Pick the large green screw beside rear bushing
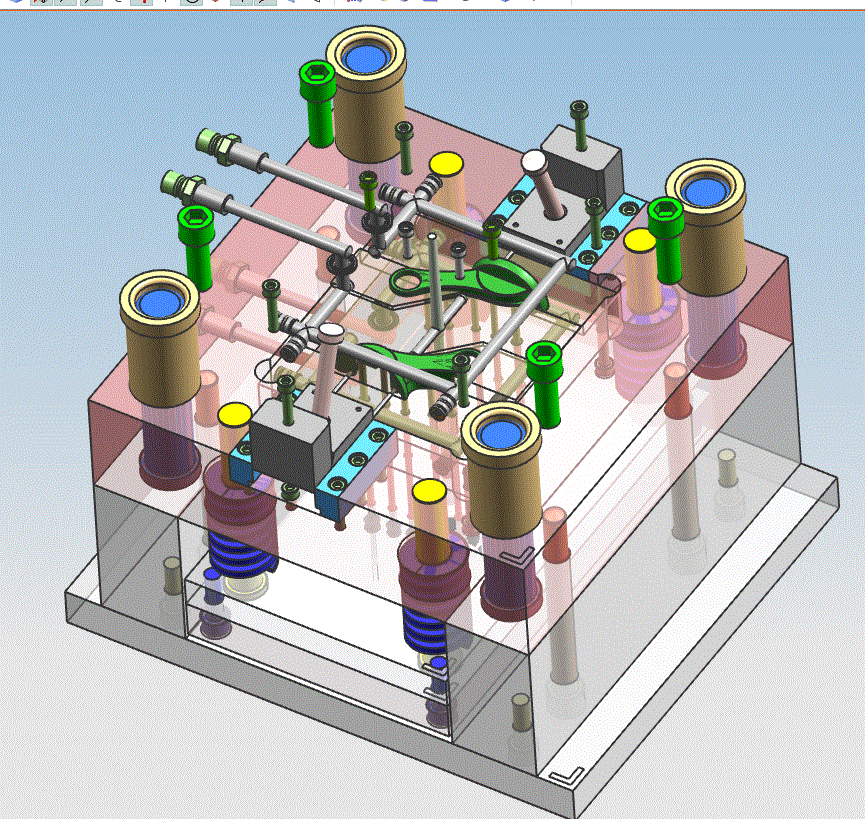Screen dimensions: 865x819 coord(317,104)
